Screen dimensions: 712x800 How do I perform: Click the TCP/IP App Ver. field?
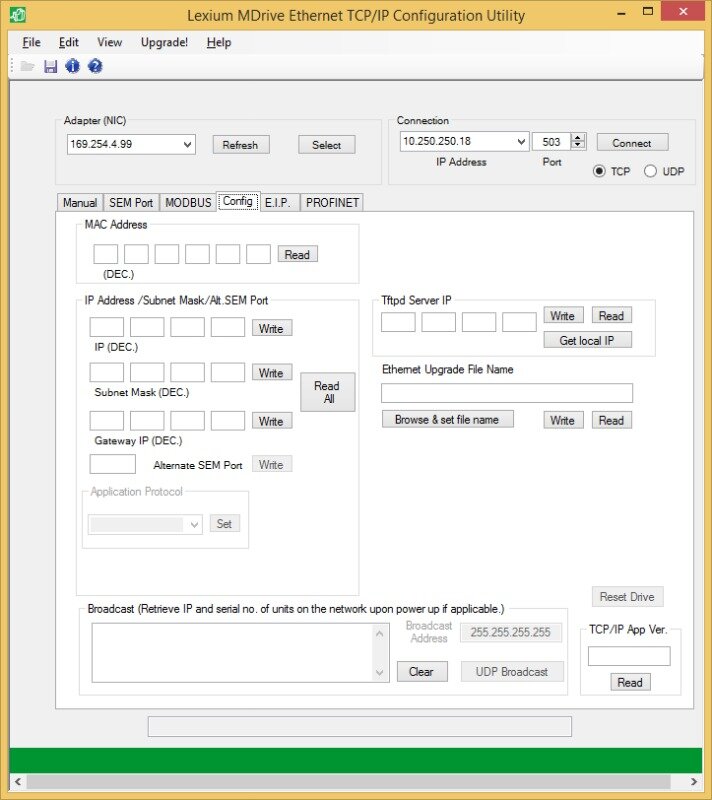tap(629, 656)
